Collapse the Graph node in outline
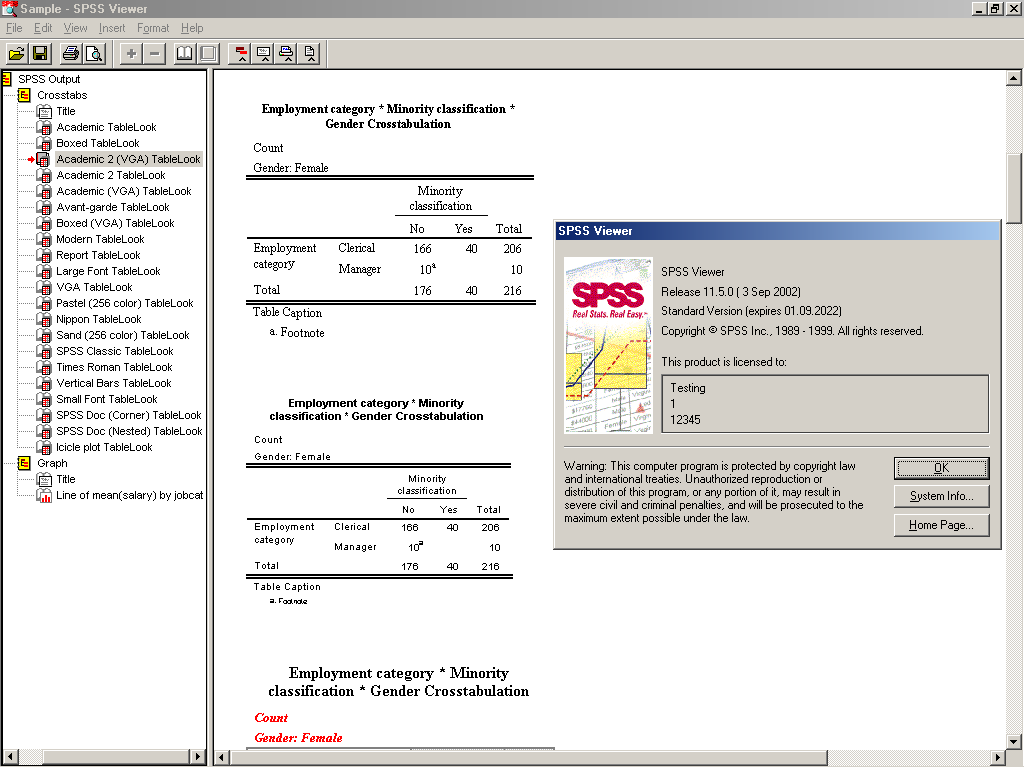 (x=24, y=463)
